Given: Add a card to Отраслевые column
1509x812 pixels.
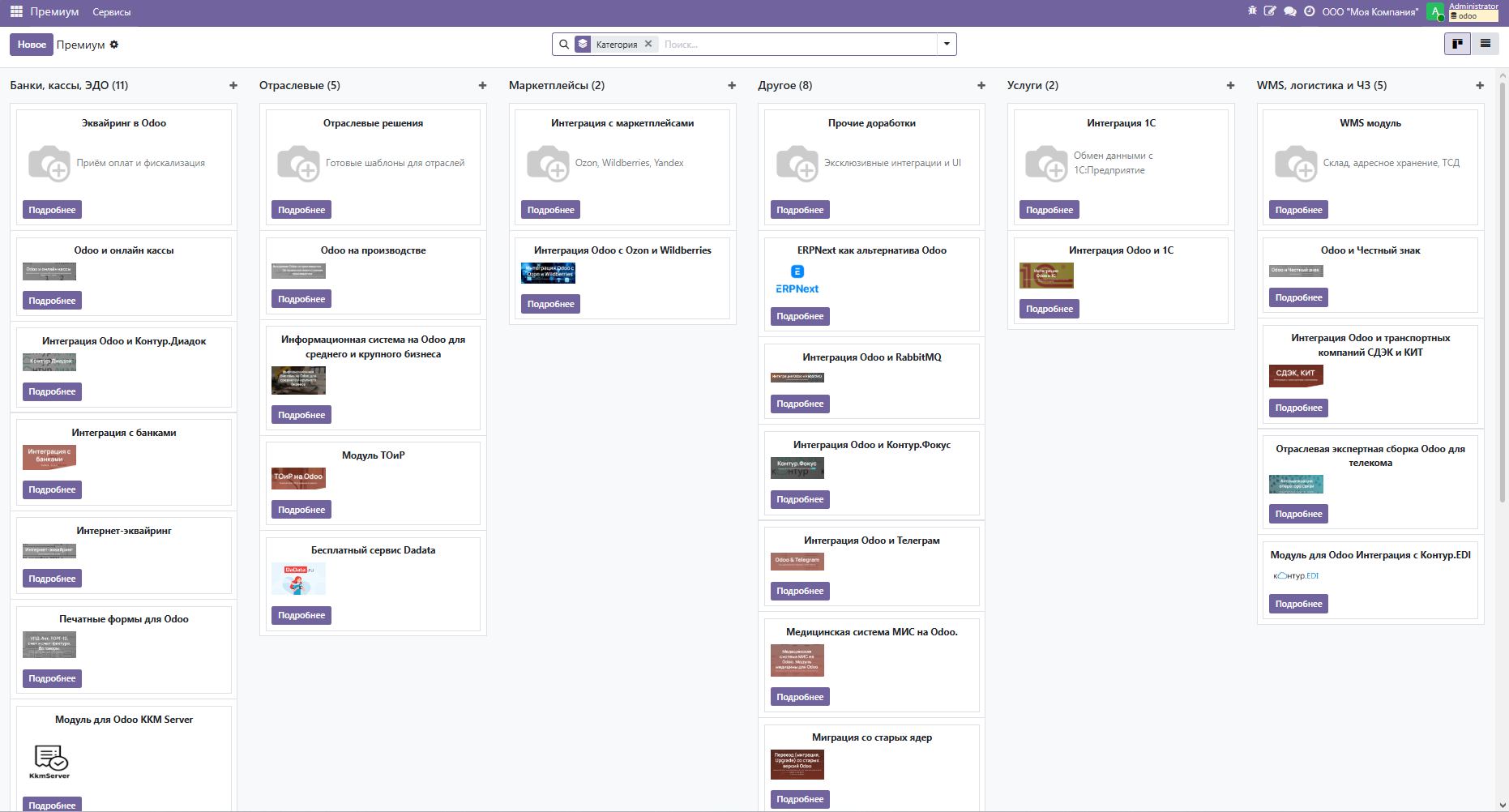Looking at the screenshot, I should point(483,85).
